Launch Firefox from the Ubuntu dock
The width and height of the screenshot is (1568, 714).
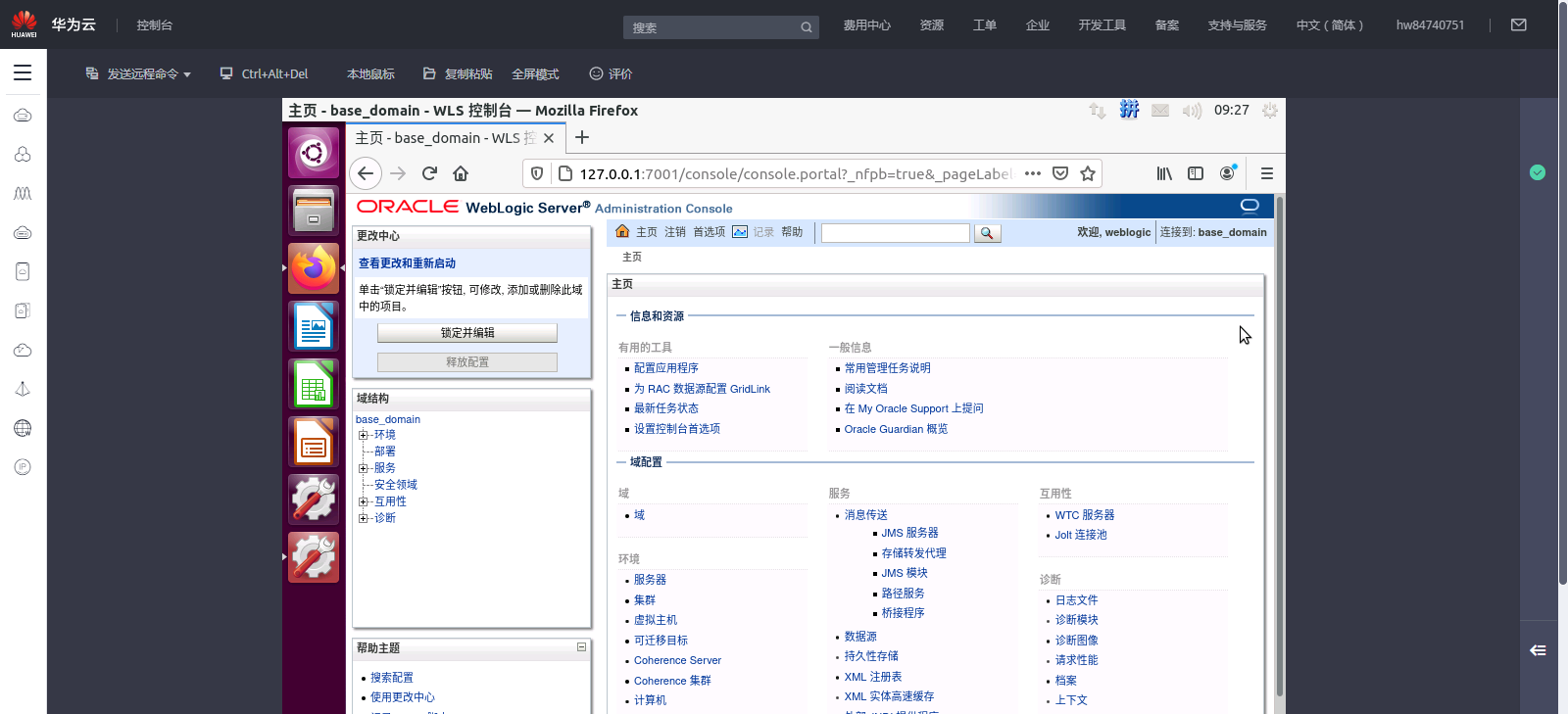pyautogui.click(x=314, y=267)
